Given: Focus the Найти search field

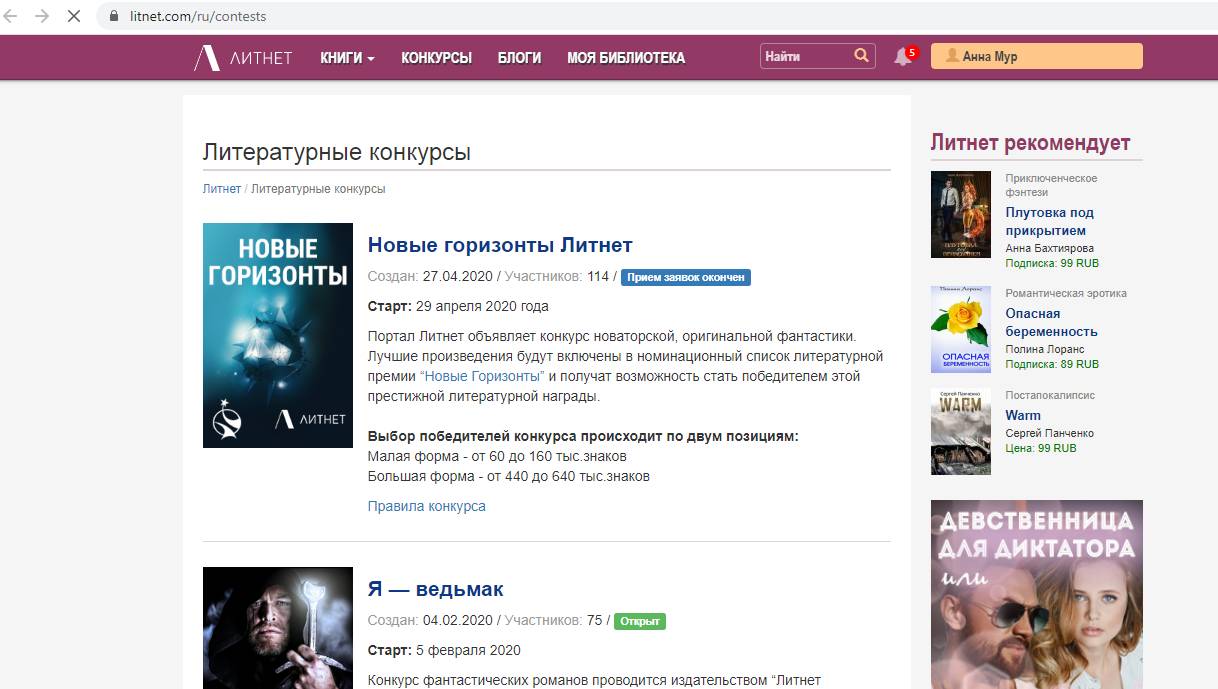Looking at the screenshot, I should pos(804,57).
